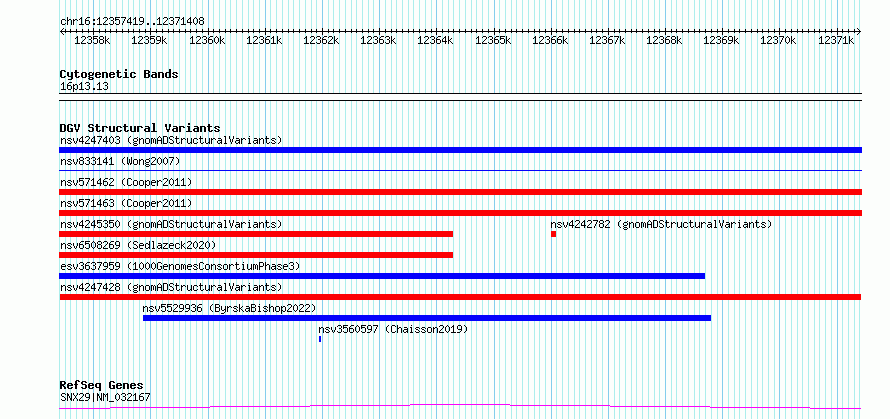Click the 12358k ruler tick label

[x=92, y=41]
